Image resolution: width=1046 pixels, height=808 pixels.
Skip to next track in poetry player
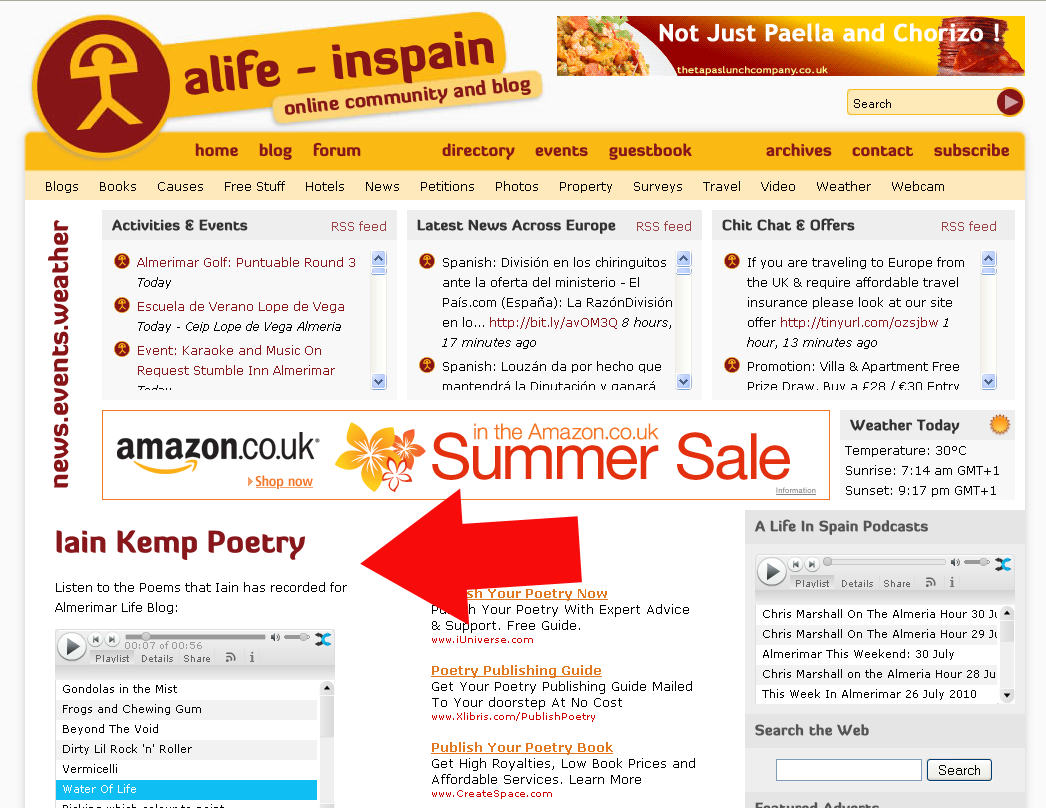(x=112, y=639)
